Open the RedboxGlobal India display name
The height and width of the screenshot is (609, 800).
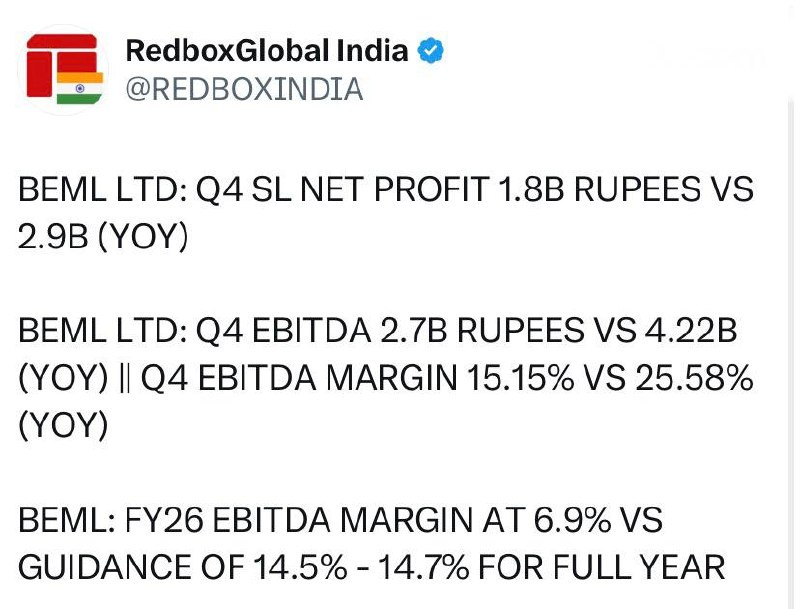(x=267, y=51)
